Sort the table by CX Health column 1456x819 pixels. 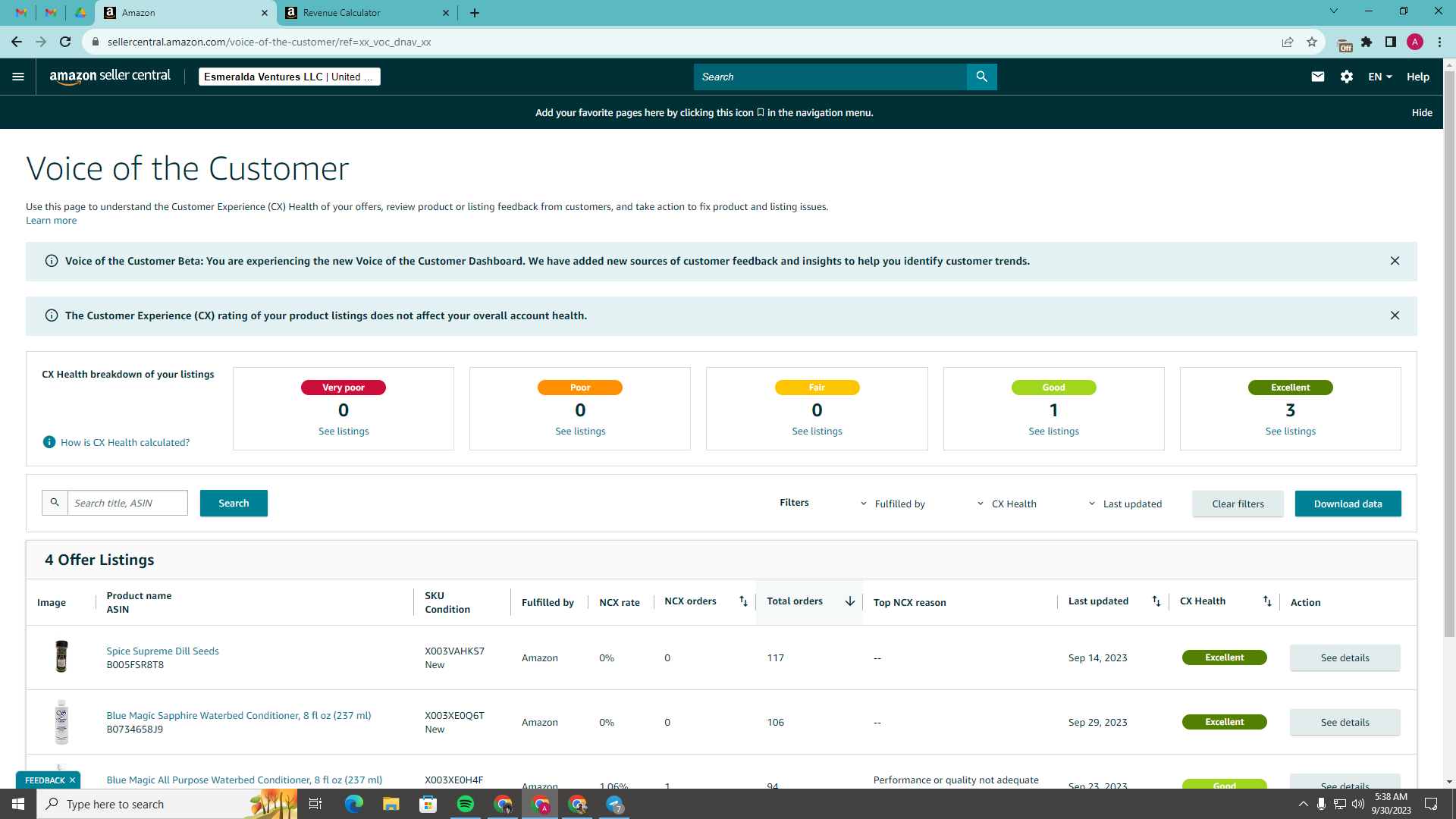(1267, 601)
